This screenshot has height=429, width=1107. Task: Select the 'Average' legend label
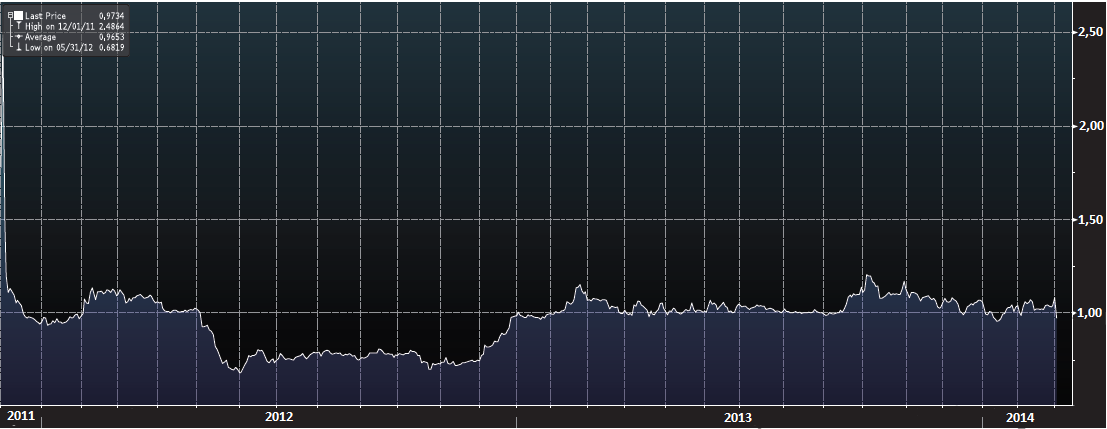(40, 37)
